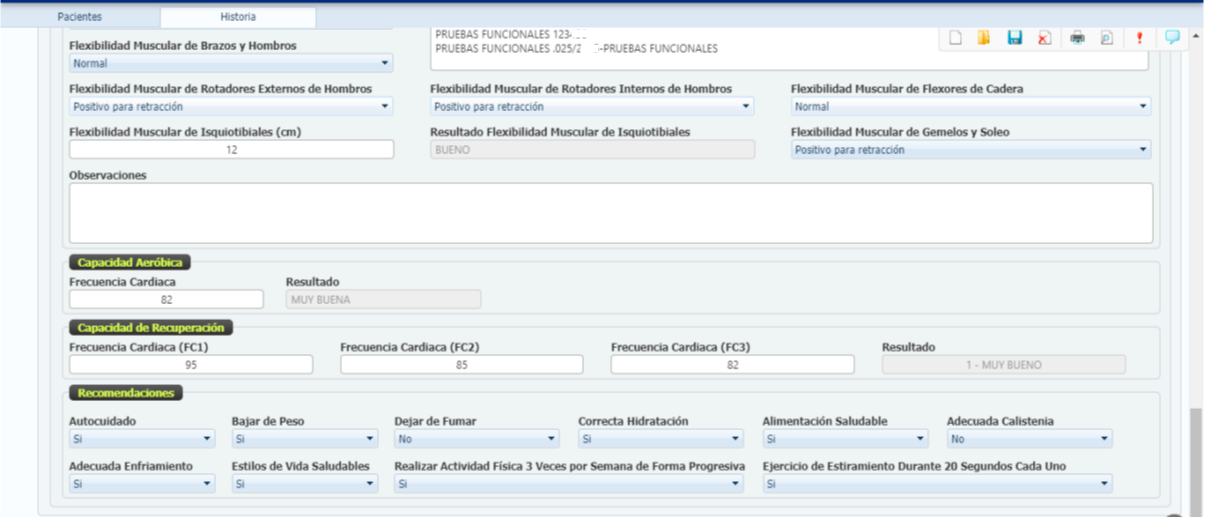This screenshot has height=517, width=1205.
Task: Open the orange folder icon in toolbar
Action: [984, 38]
